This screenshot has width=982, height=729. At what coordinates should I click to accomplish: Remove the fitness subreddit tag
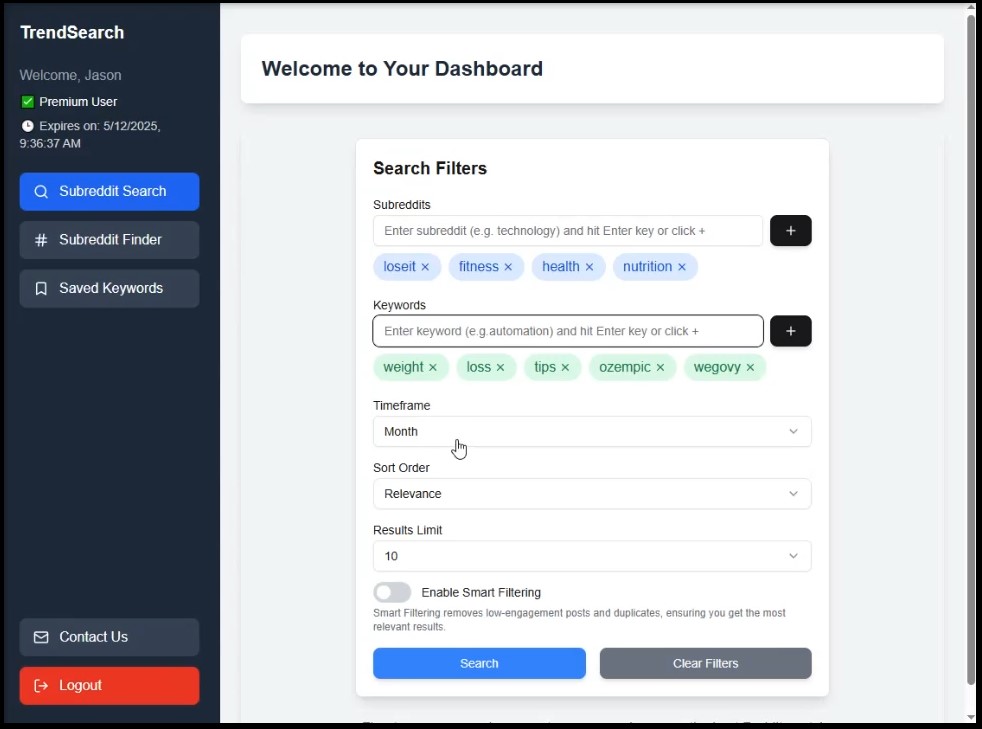(508, 267)
